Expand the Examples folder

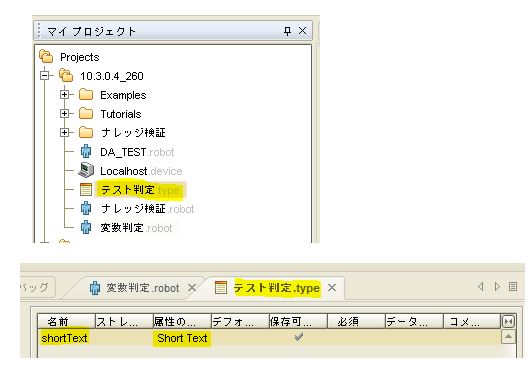(x=64, y=94)
